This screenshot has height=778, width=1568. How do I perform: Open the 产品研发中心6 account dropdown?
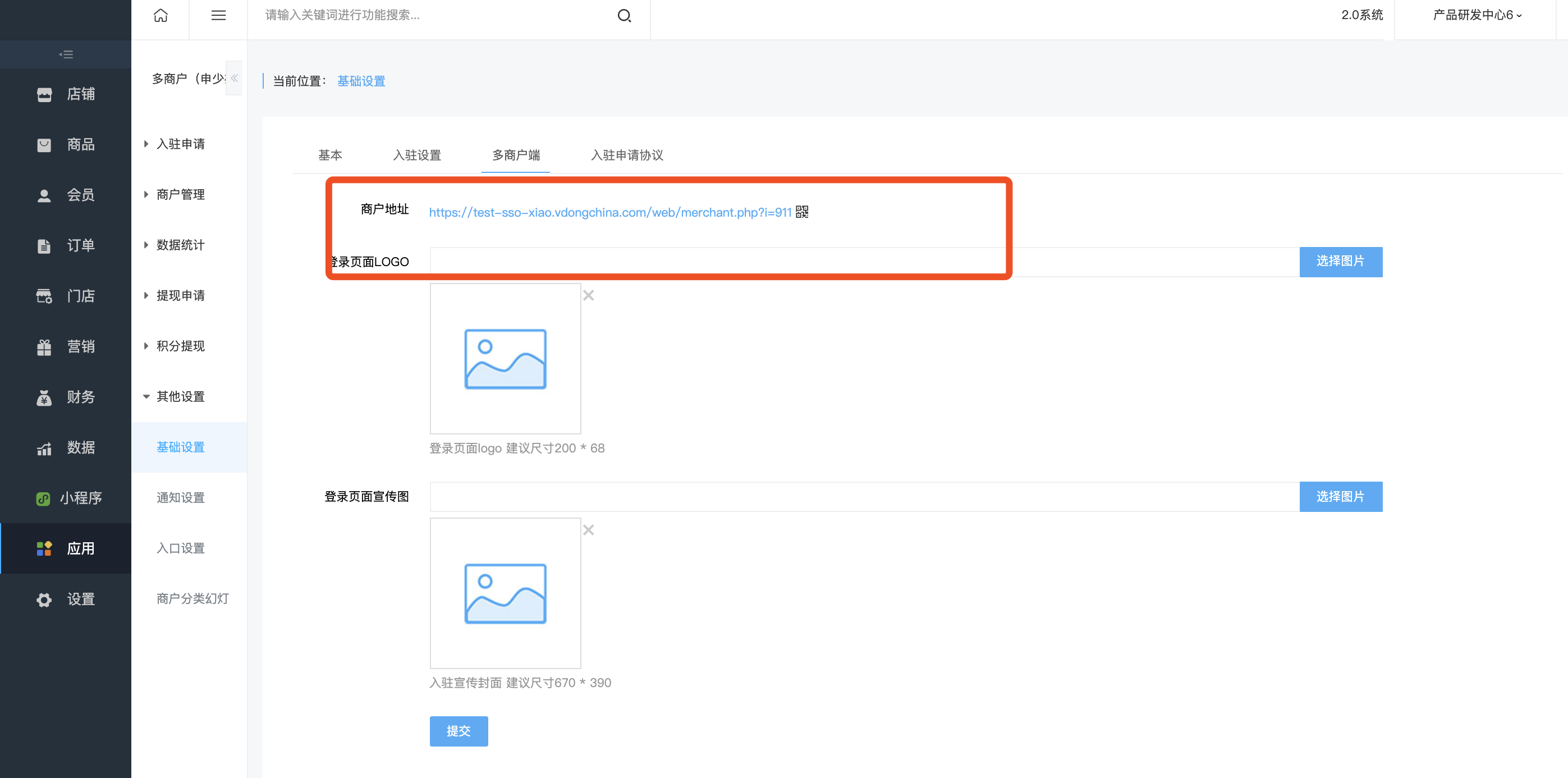[1477, 15]
